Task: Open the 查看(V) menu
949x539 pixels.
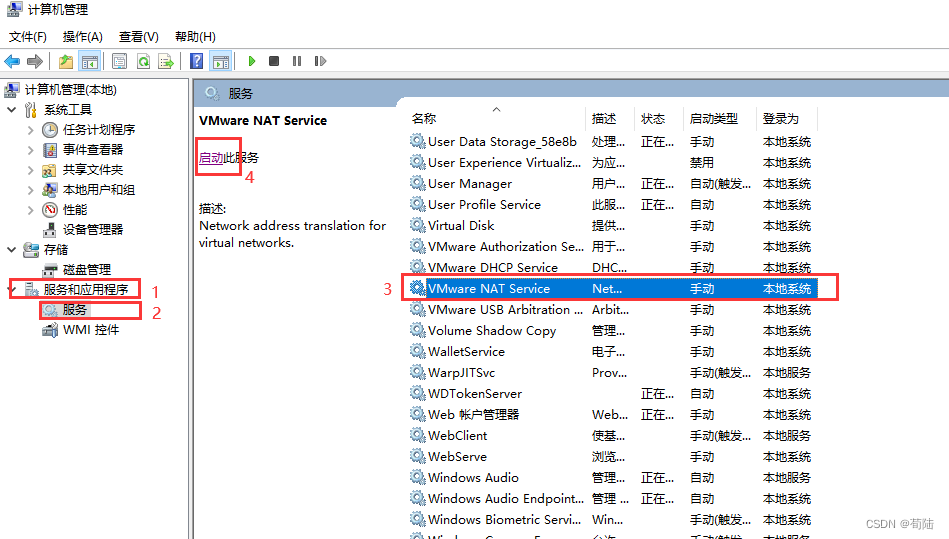Action: click(x=139, y=37)
